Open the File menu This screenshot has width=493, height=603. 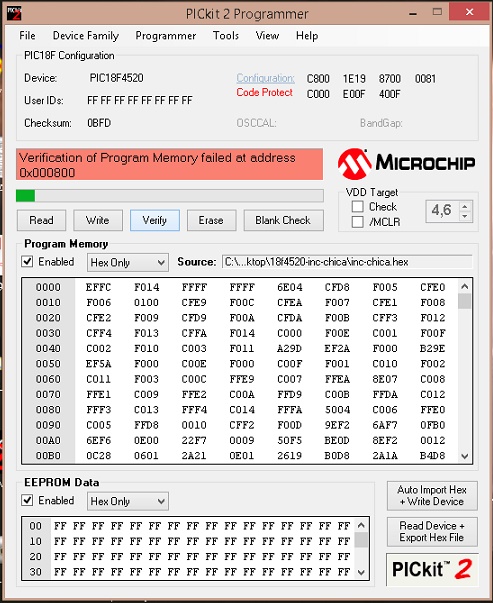pos(27,36)
